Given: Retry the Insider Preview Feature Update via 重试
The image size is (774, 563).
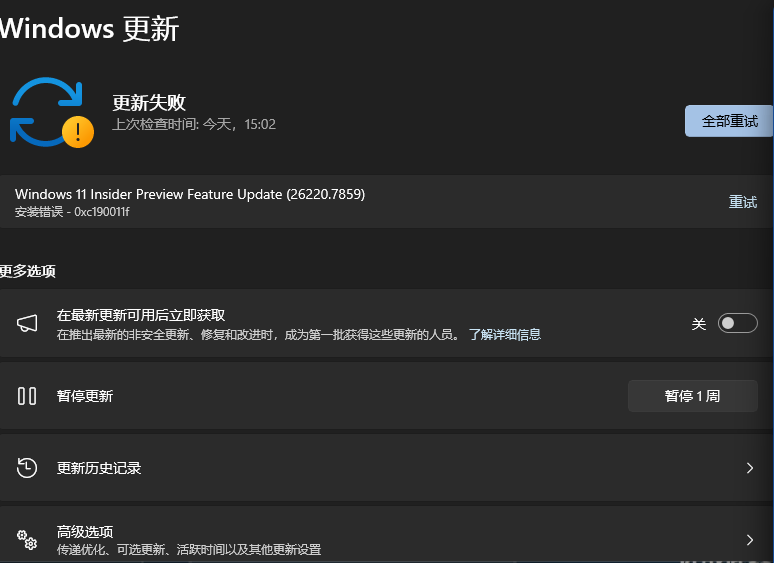Looking at the screenshot, I should (x=742, y=202).
